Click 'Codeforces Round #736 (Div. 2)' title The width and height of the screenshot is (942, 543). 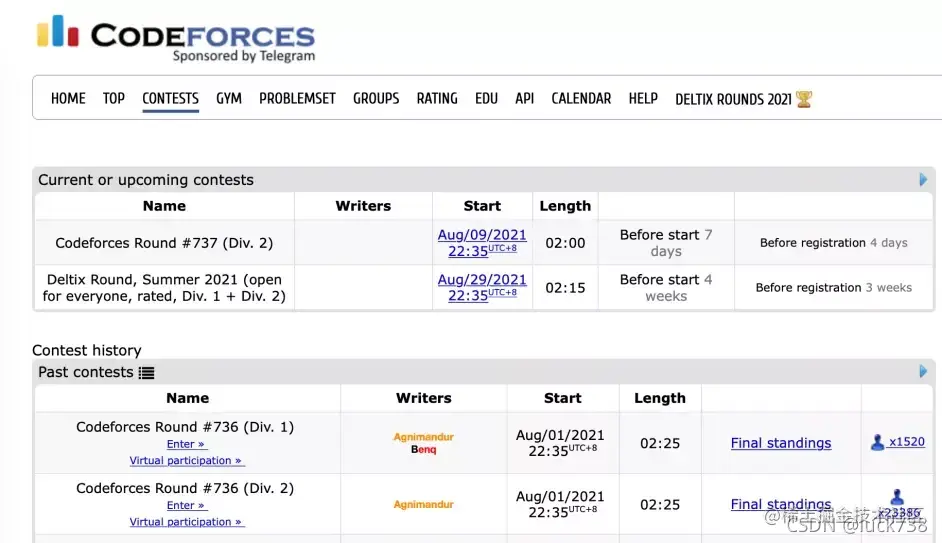coord(185,488)
